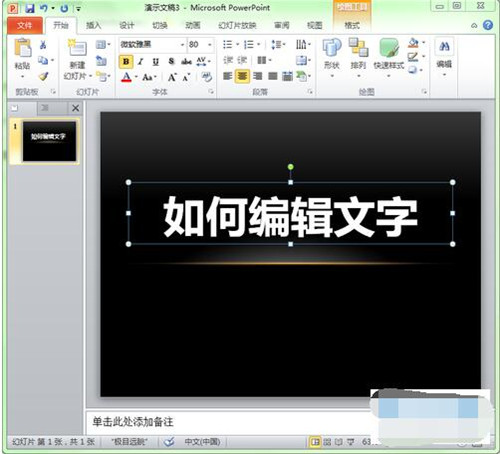Reset the slide with the Reset icon
This screenshot has width=500, height=454.
[101, 60]
